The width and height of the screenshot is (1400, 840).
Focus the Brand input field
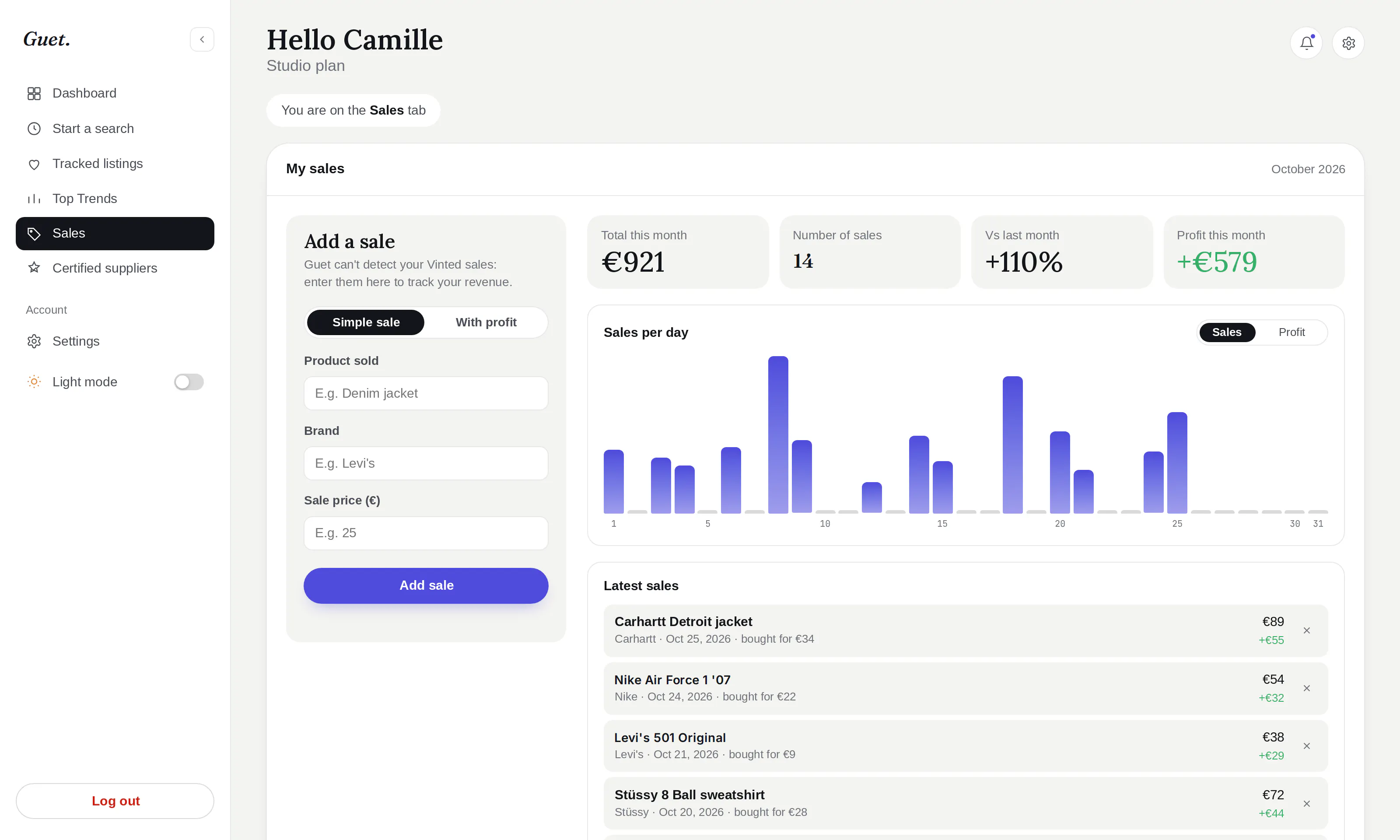pyautogui.click(x=426, y=464)
